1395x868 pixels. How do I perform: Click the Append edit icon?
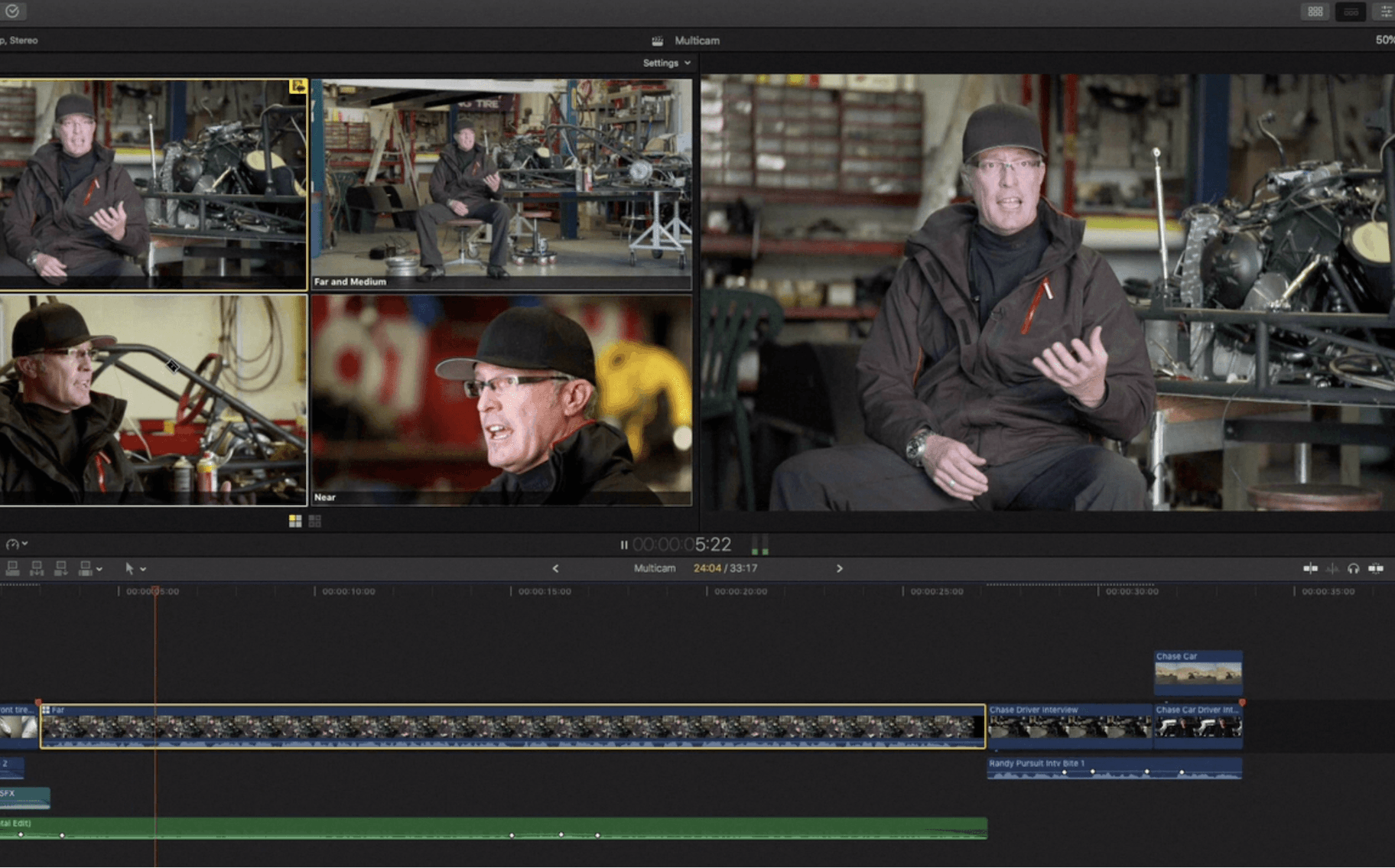61,568
